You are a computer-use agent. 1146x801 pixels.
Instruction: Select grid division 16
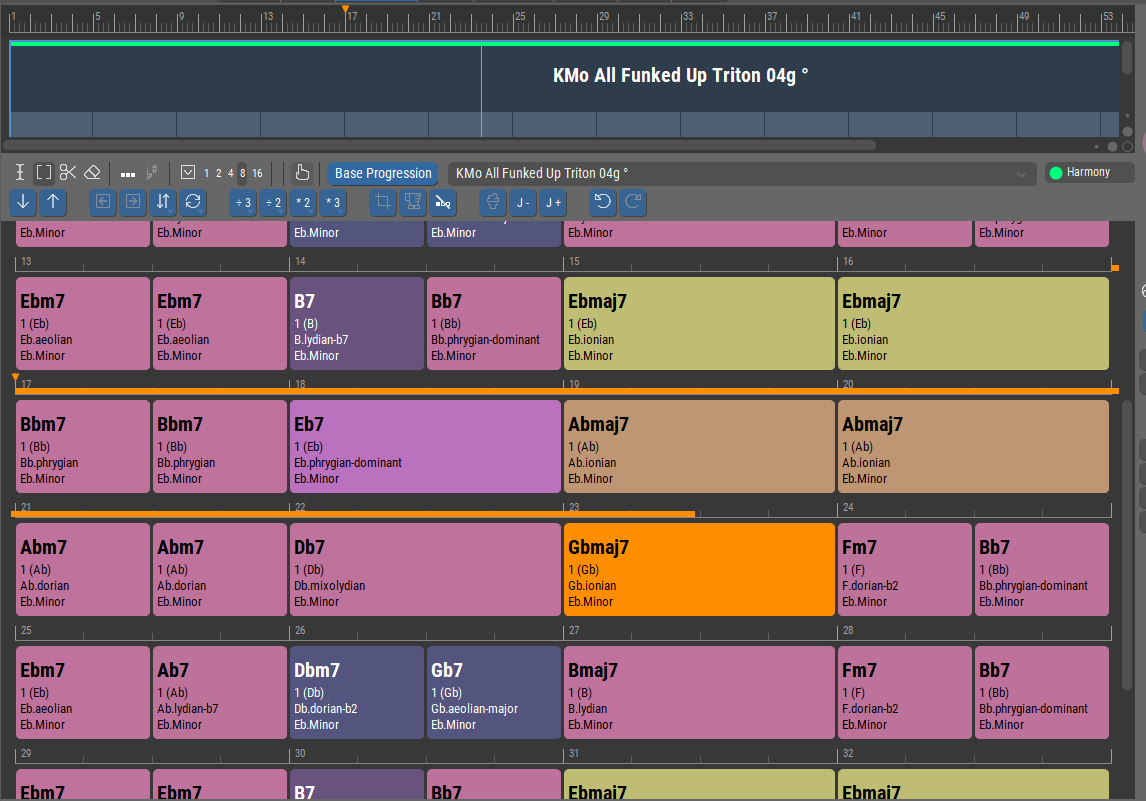click(257, 173)
